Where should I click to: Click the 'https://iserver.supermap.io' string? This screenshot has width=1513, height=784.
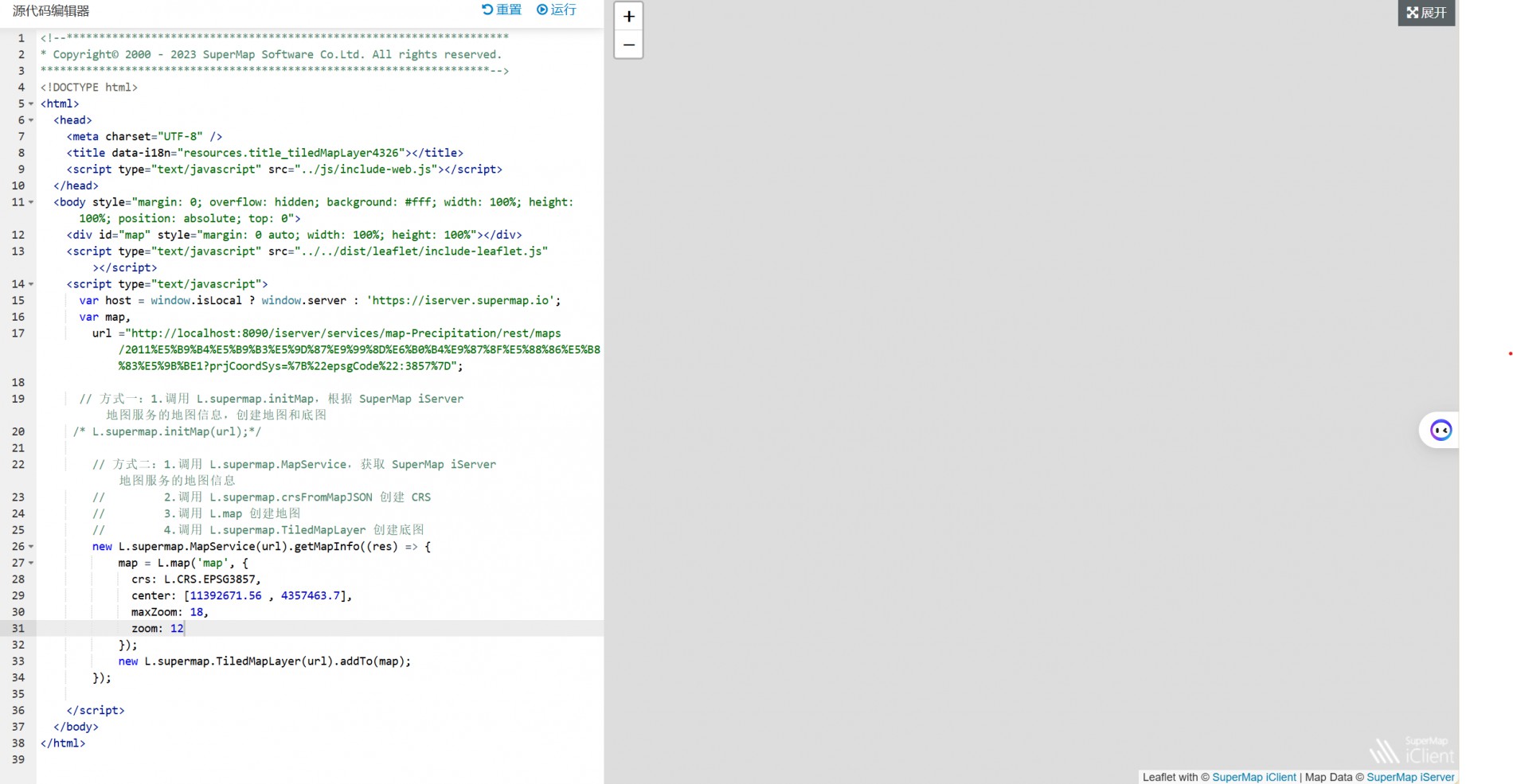tap(460, 301)
